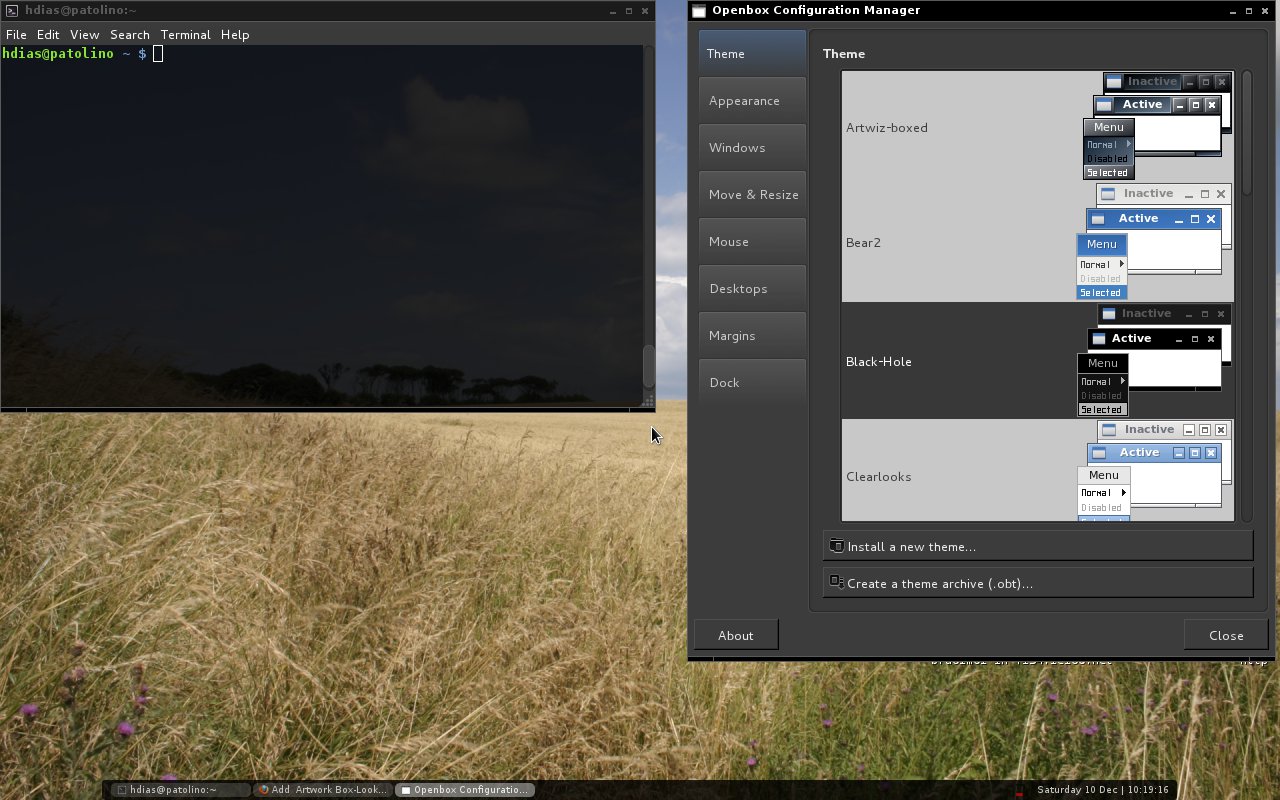Select the Bear2 theme row
The image size is (1280, 800).
(x=1037, y=242)
